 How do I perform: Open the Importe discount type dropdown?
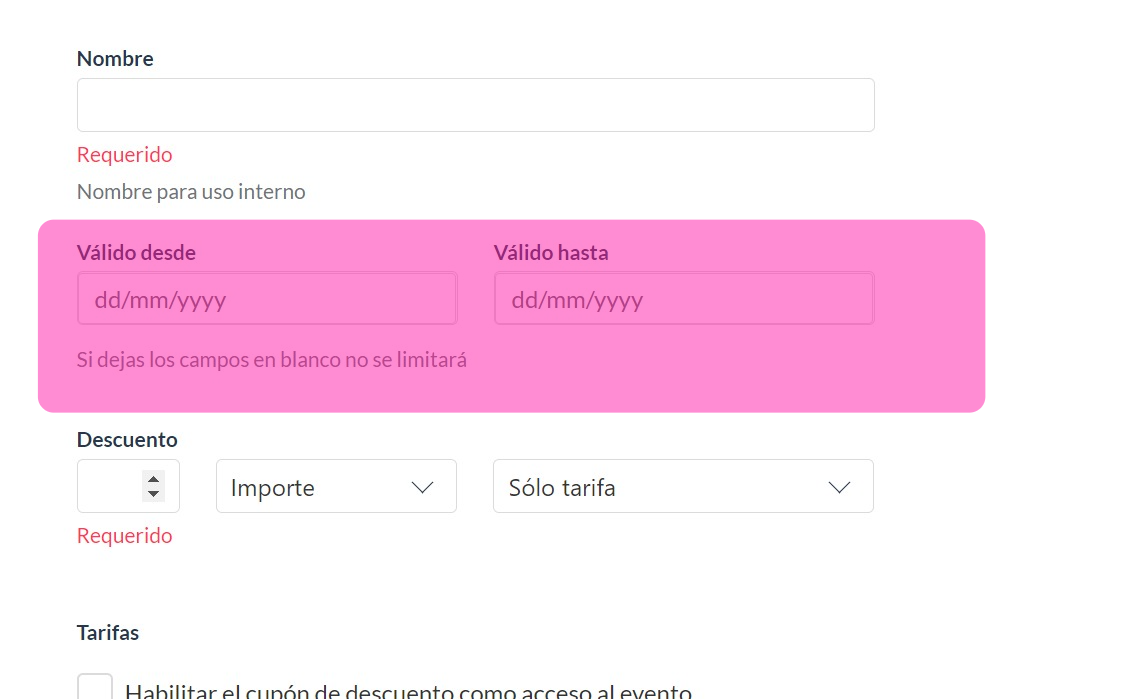point(336,487)
